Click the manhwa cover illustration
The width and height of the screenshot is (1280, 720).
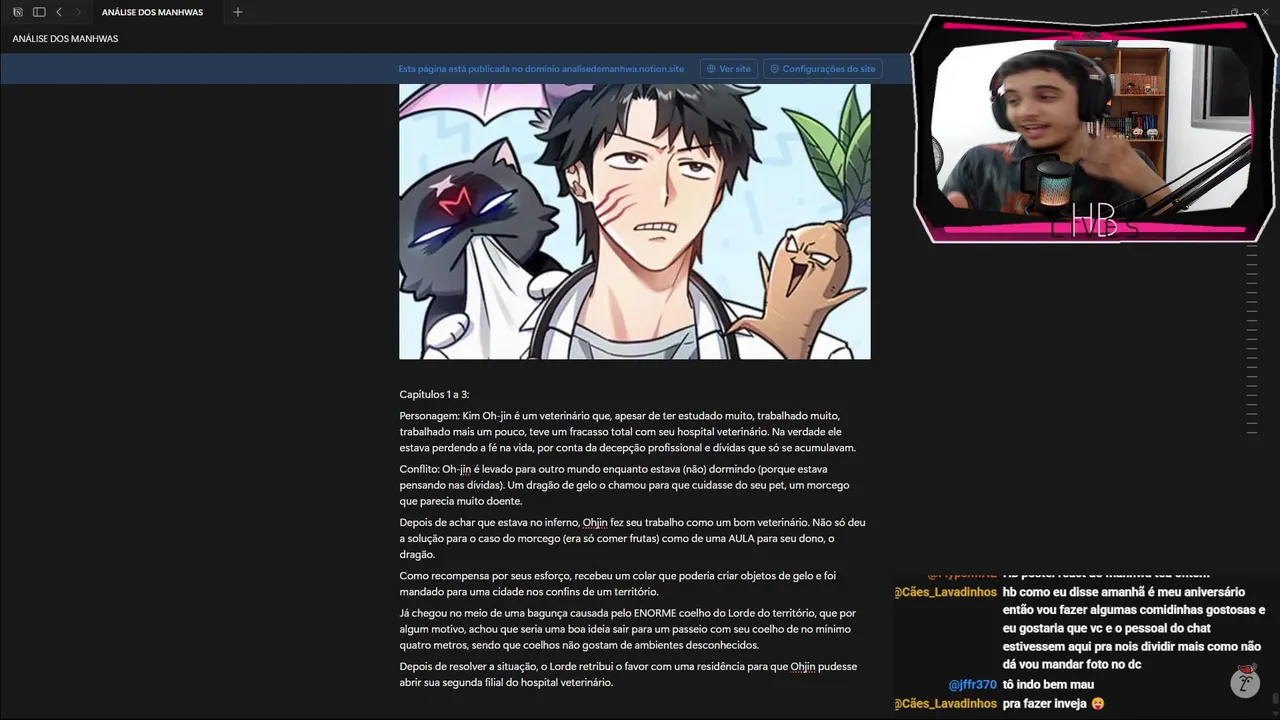click(x=635, y=221)
